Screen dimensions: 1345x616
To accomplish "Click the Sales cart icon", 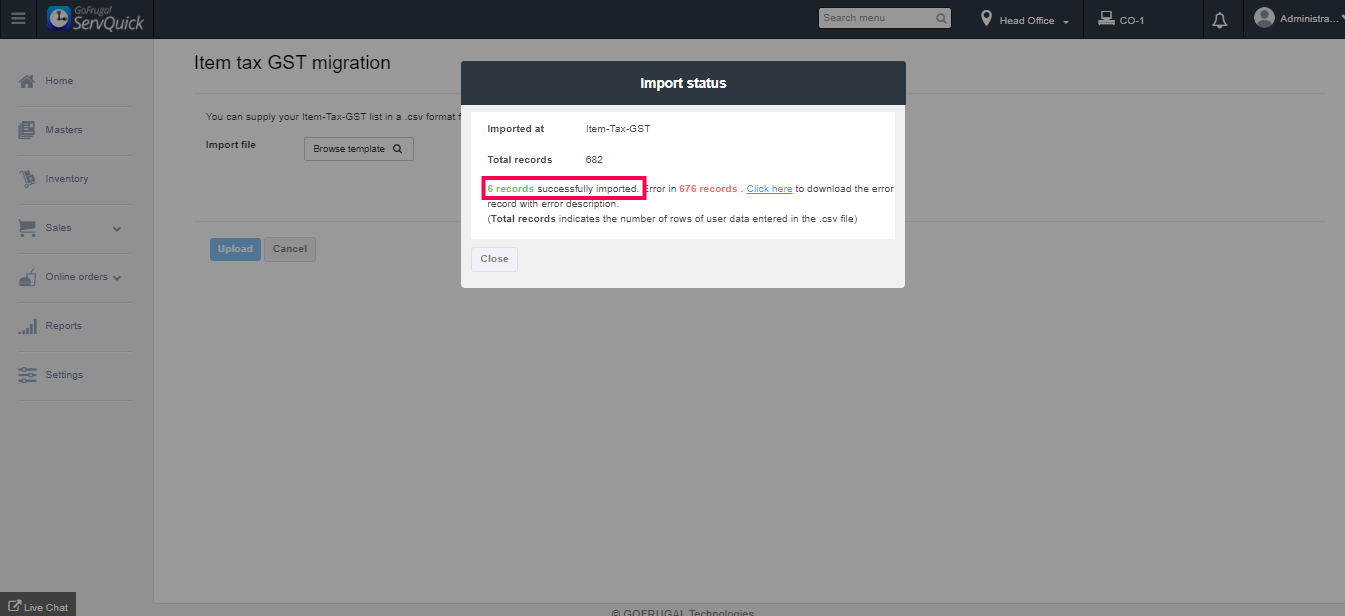I will [x=27, y=228].
